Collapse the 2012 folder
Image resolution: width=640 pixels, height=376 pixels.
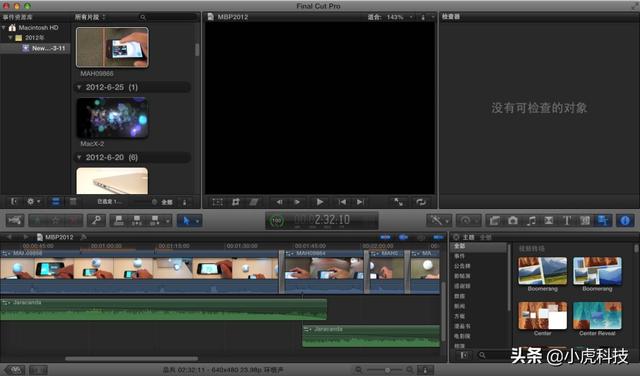10,38
